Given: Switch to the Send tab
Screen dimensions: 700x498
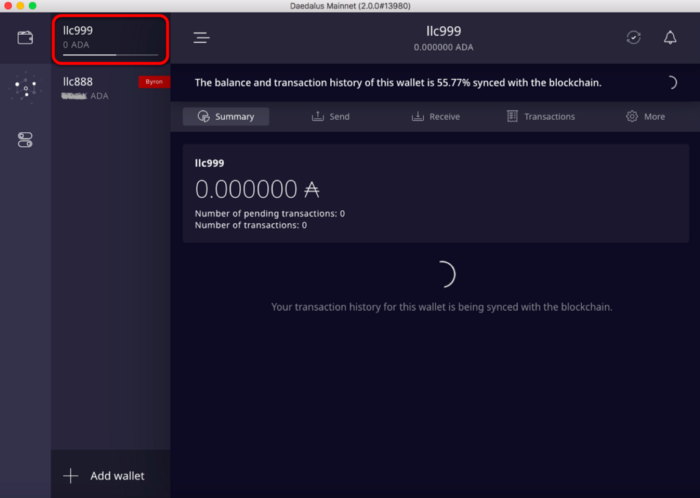Looking at the screenshot, I should [330, 116].
